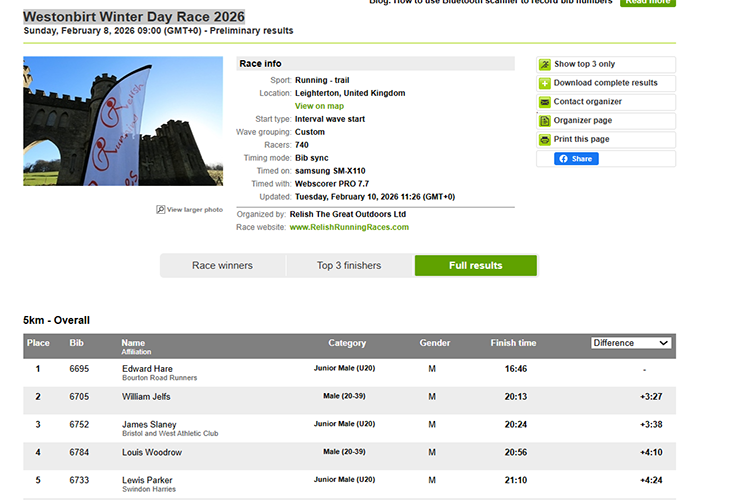Switch to the Top 3 finishers tab

[350, 266]
